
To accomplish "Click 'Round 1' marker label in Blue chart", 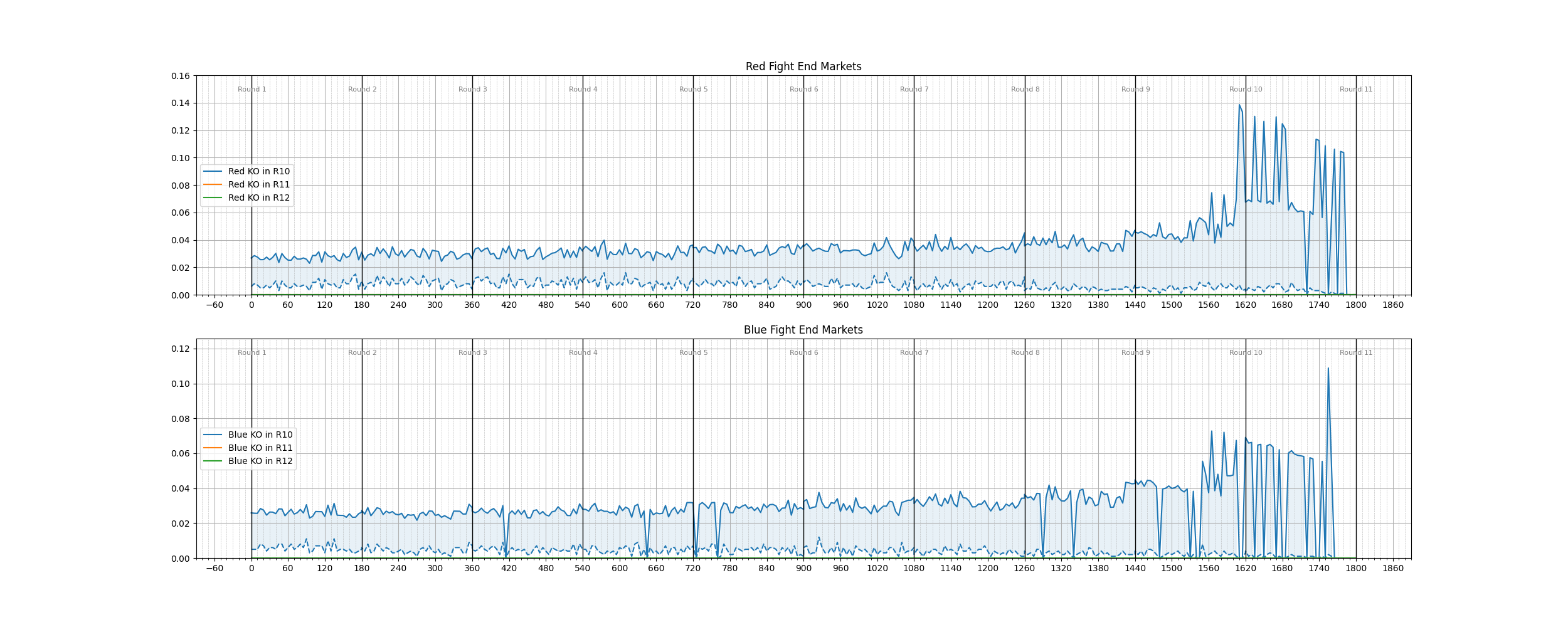I will [252, 352].
